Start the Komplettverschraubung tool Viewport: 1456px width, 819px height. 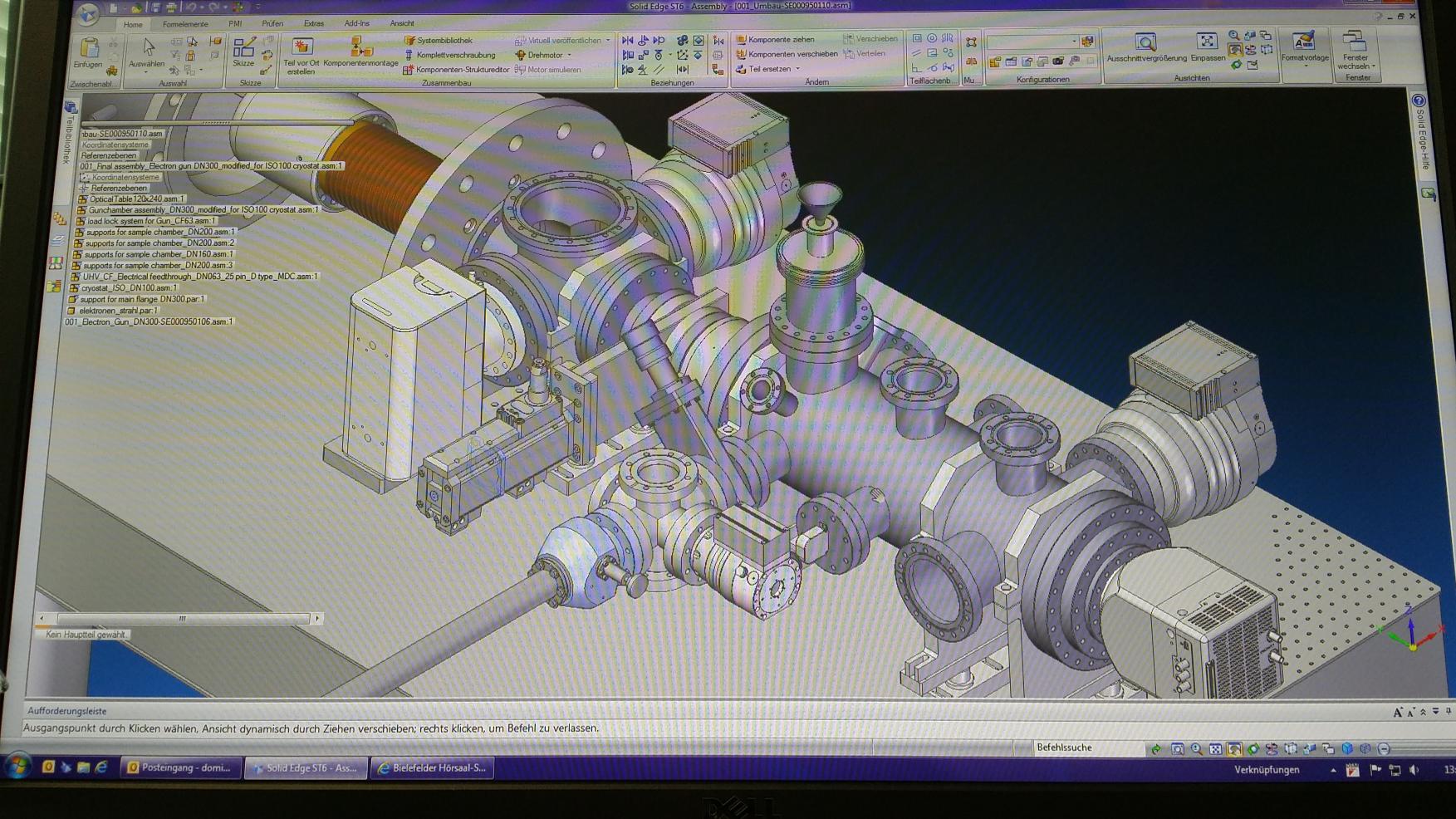(451, 54)
